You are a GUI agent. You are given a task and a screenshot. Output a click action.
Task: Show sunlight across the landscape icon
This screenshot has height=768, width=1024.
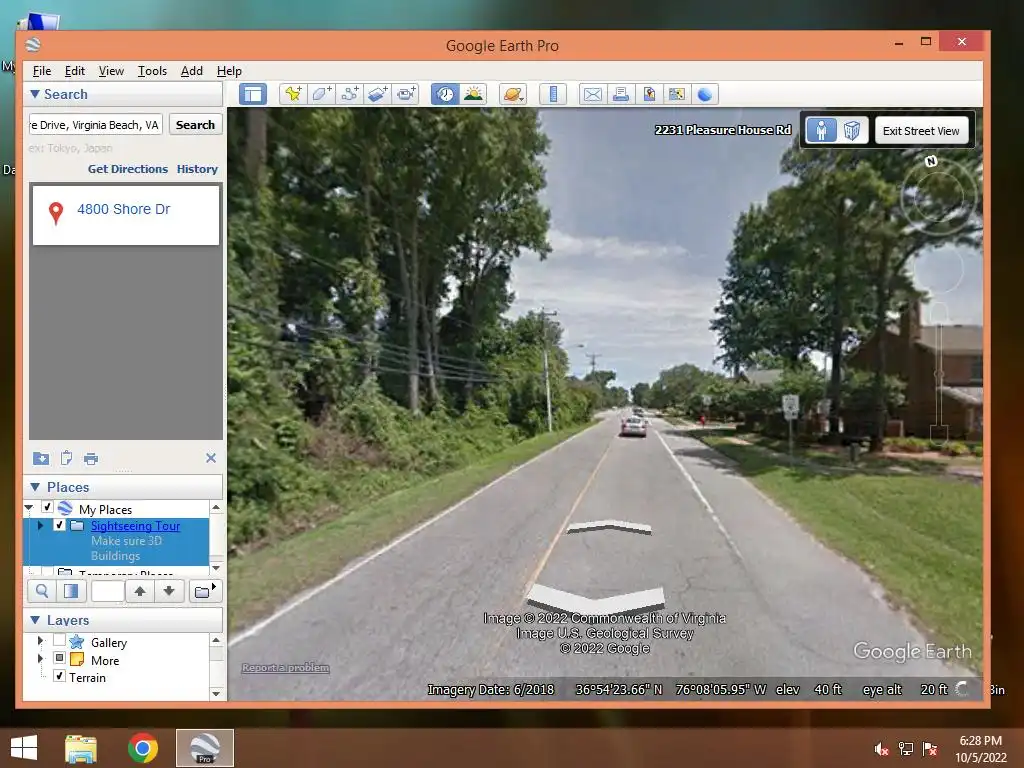(473, 94)
